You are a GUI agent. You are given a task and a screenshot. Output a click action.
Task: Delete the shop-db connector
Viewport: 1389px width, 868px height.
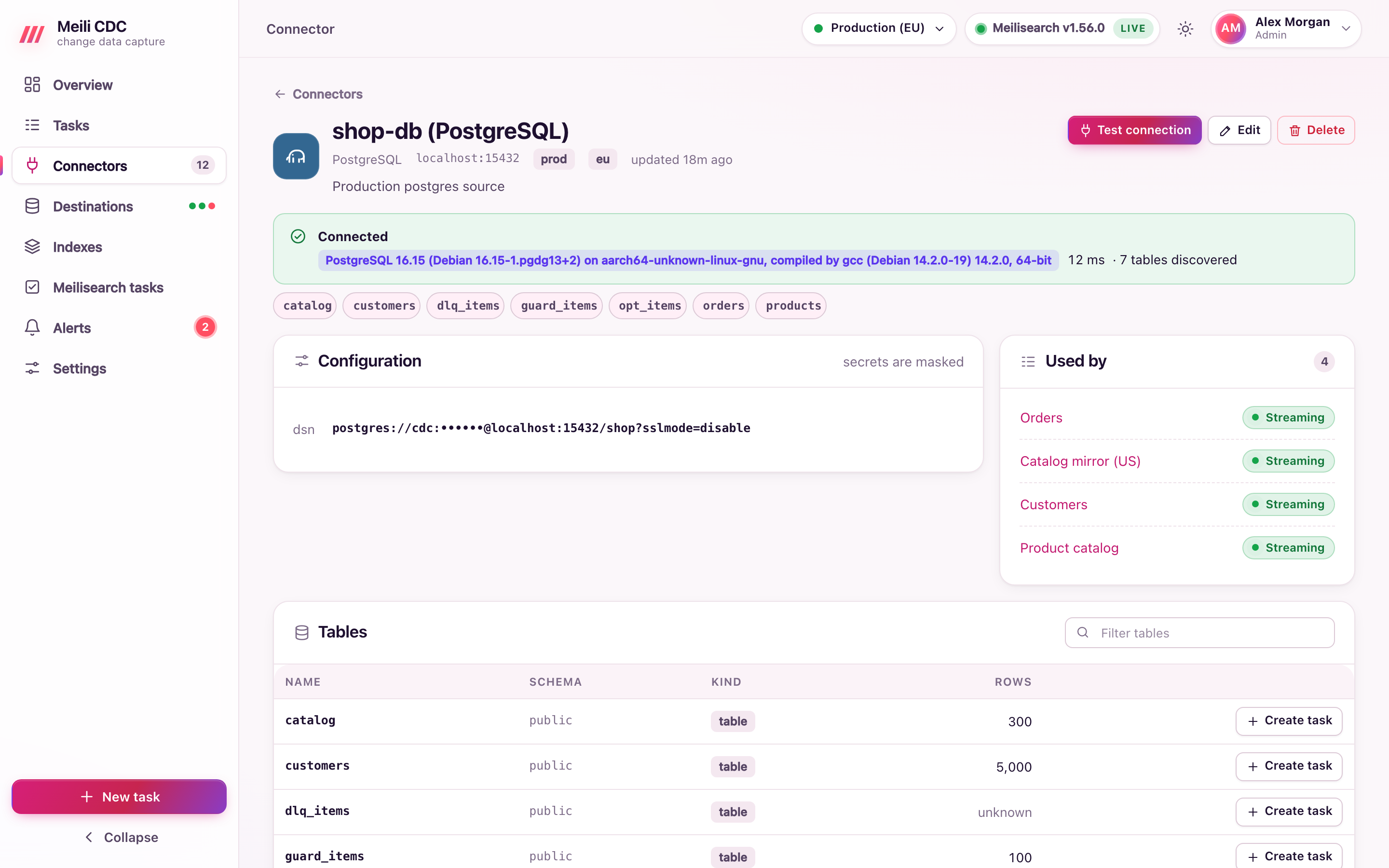[x=1316, y=130]
